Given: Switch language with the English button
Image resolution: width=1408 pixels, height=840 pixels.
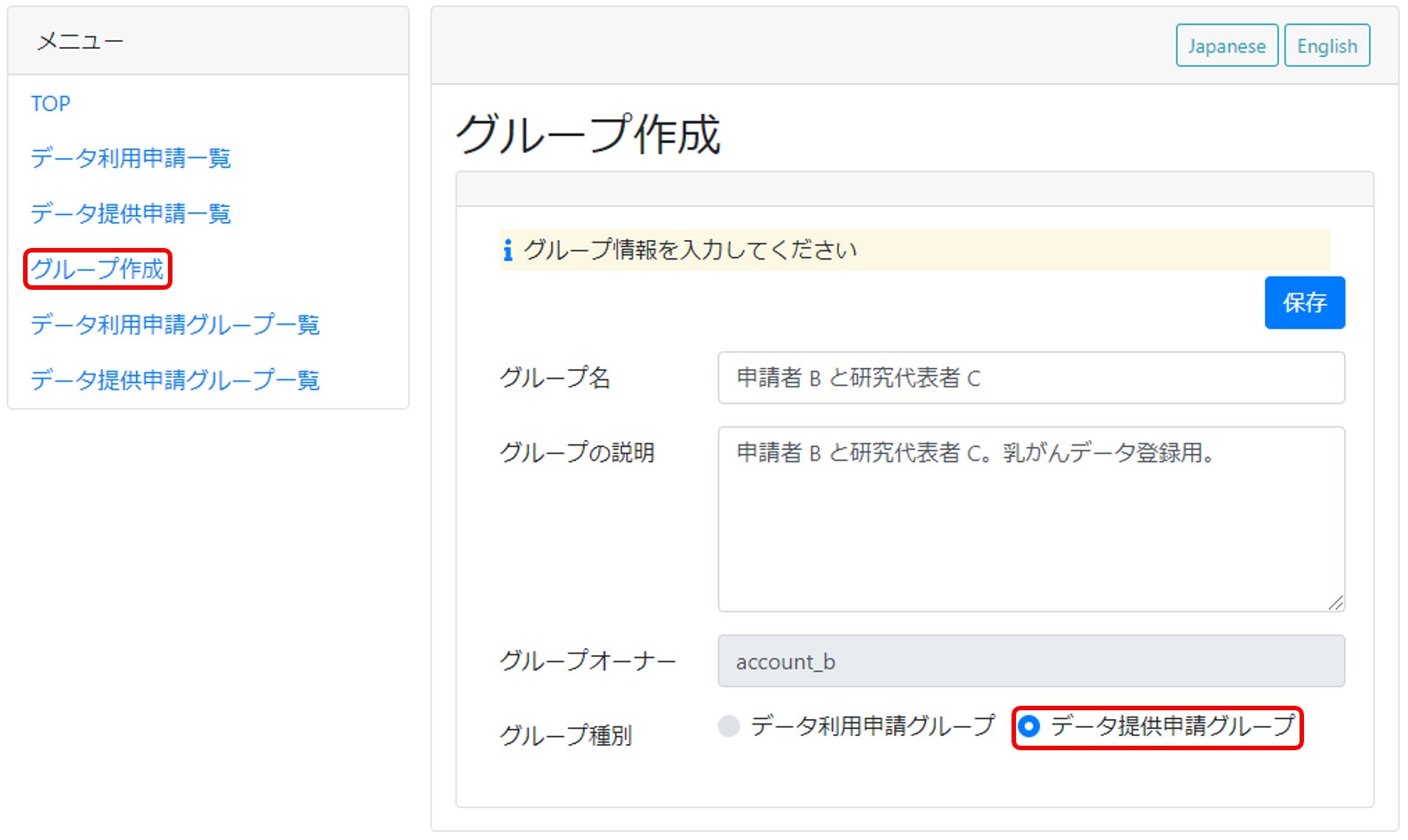Looking at the screenshot, I should (1326, 46).
